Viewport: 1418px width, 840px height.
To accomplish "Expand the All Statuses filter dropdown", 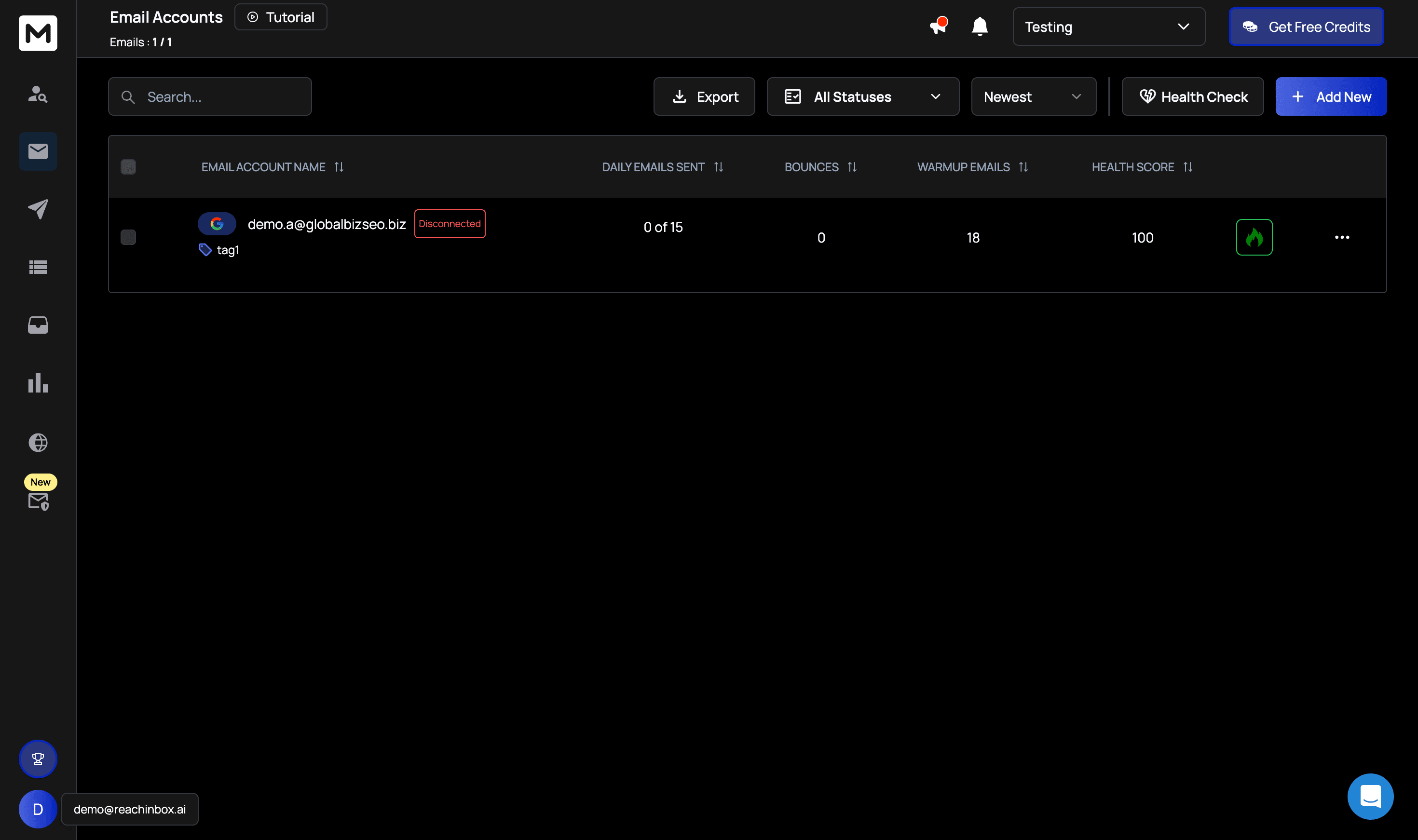I will (862, 97).
